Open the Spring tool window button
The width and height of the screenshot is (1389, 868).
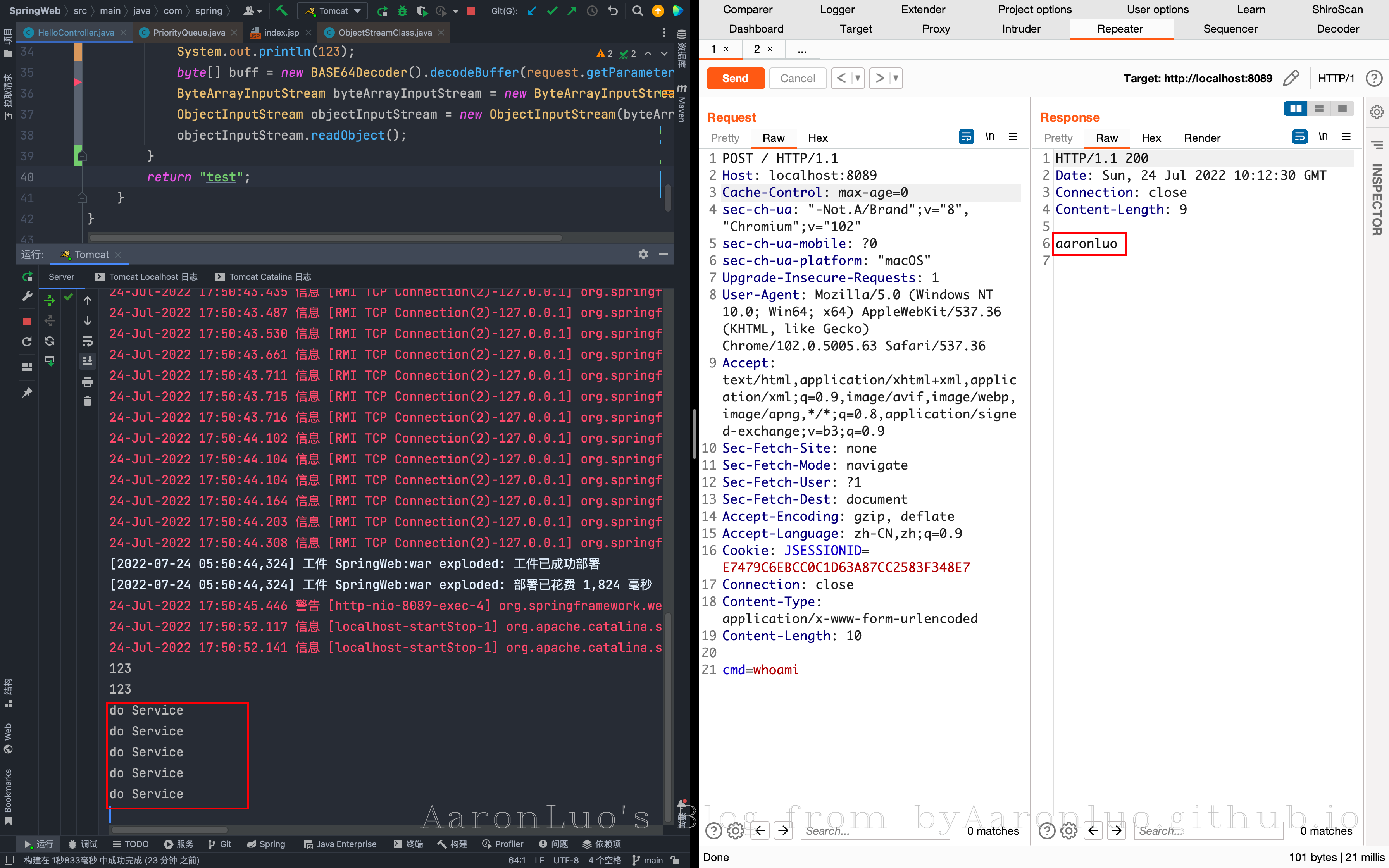pyautogui.click(x=266, y=844)
